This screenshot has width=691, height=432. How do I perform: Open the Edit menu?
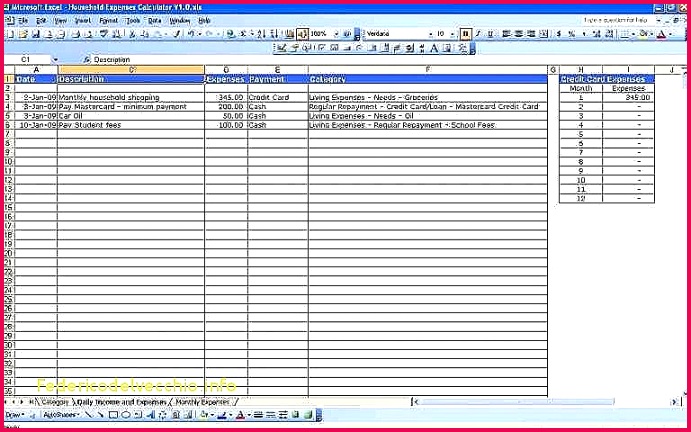click(41, 21)
